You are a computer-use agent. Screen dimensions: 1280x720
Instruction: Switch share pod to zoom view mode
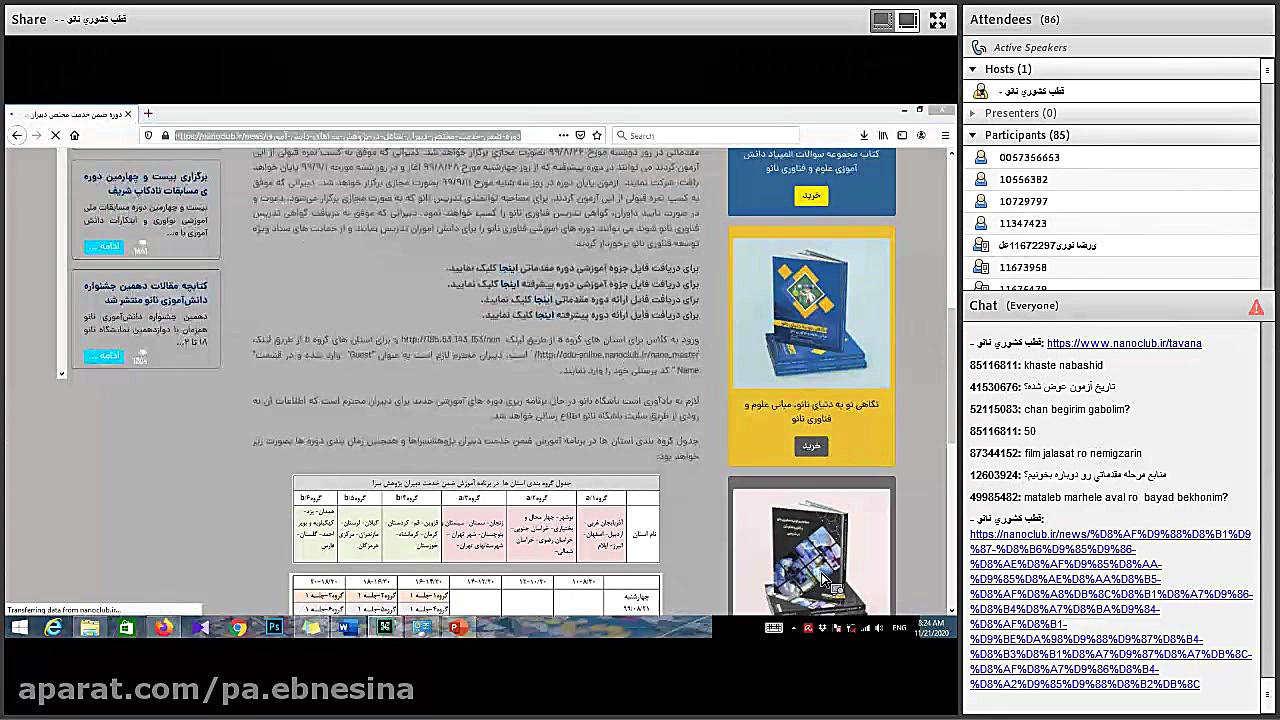point(907,20)
